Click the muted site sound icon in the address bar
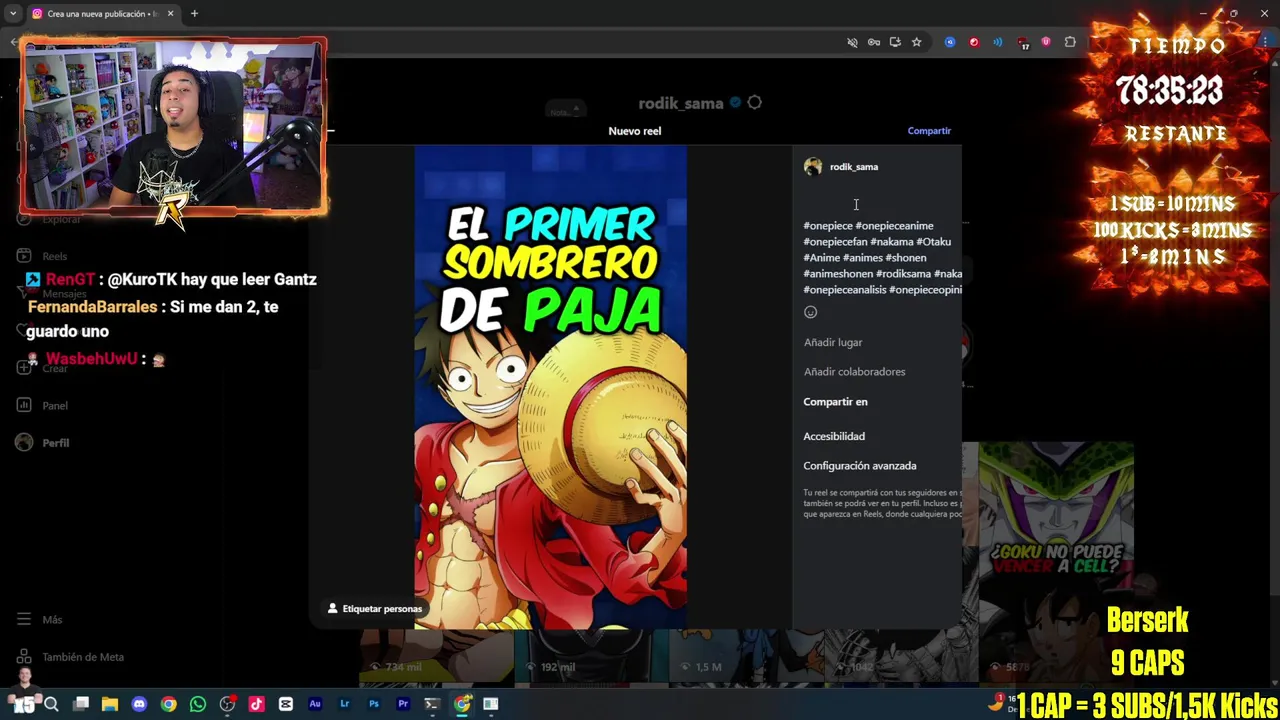1280x720 pixels. [852, 42]
